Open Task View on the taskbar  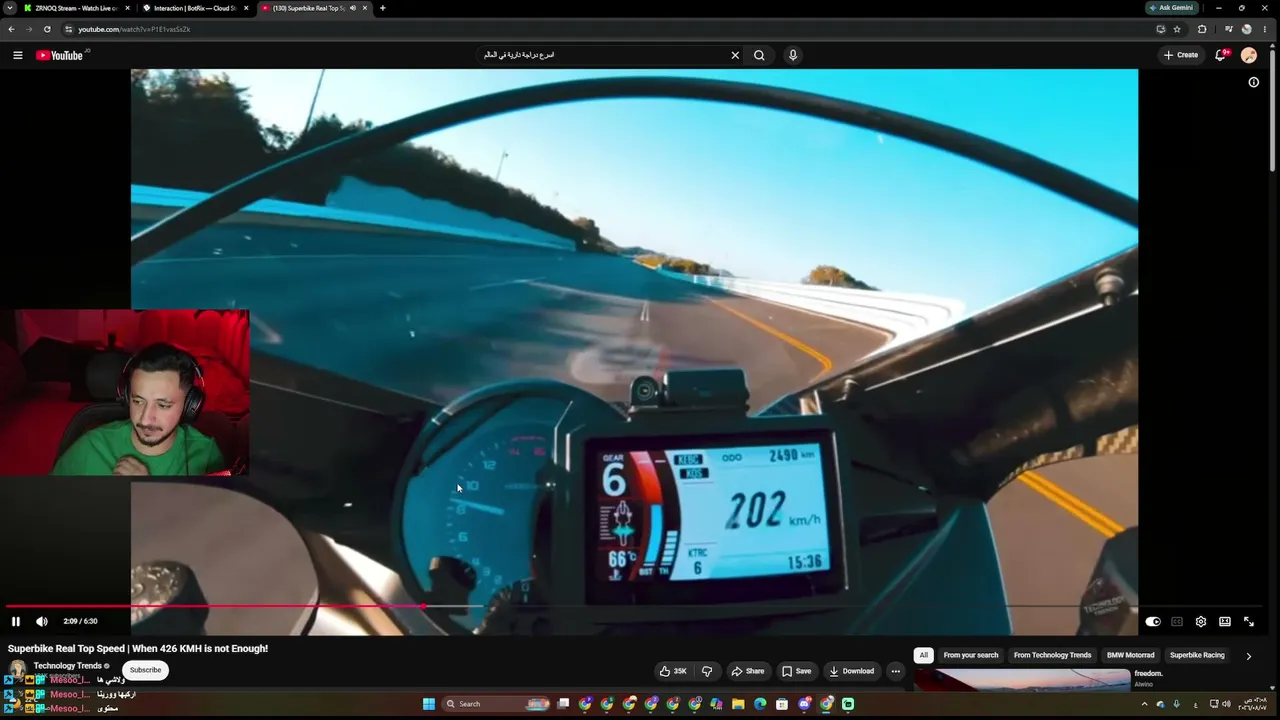click(563, 704)
